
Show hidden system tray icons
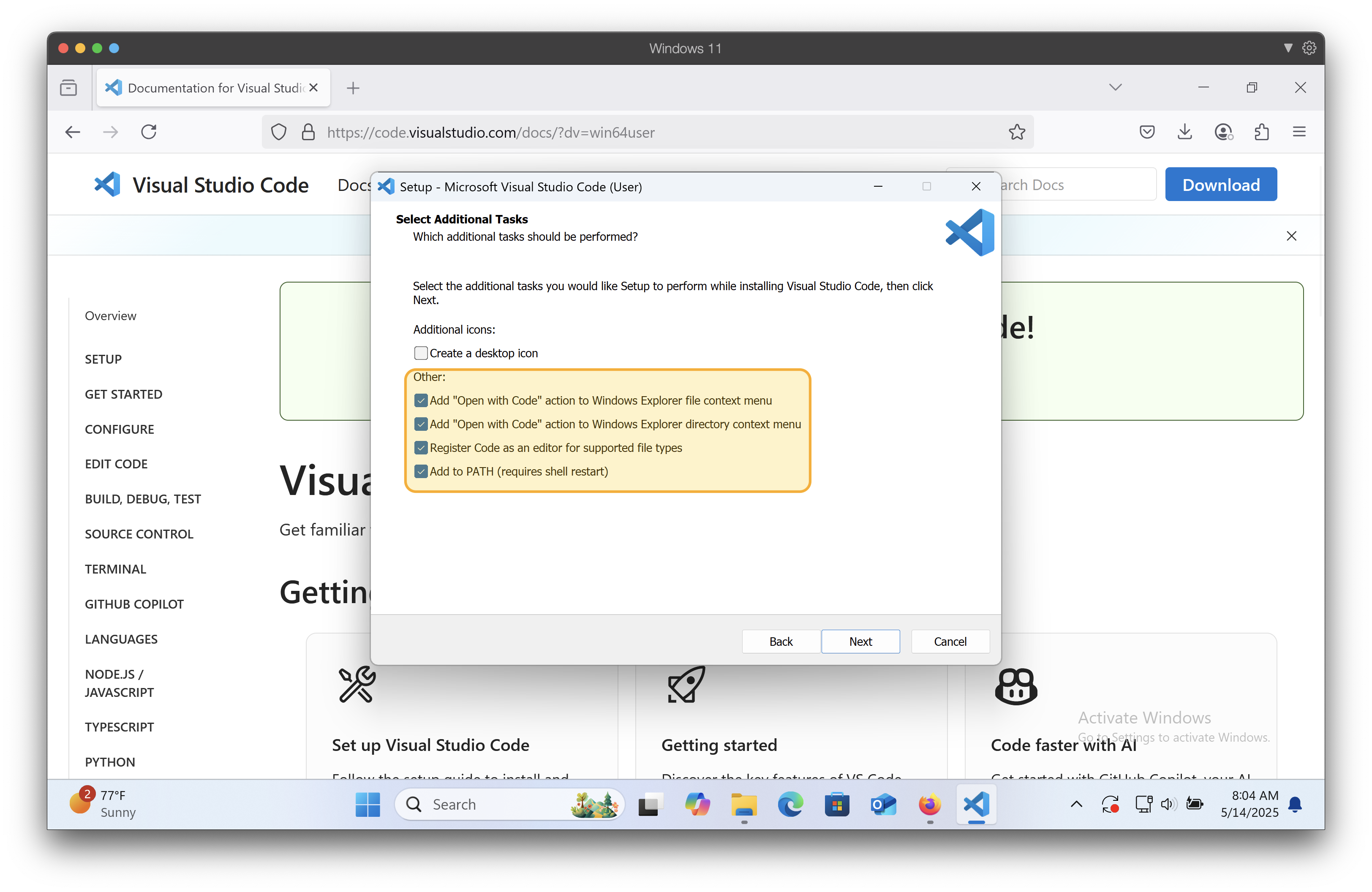click(x=1076, y=804)
